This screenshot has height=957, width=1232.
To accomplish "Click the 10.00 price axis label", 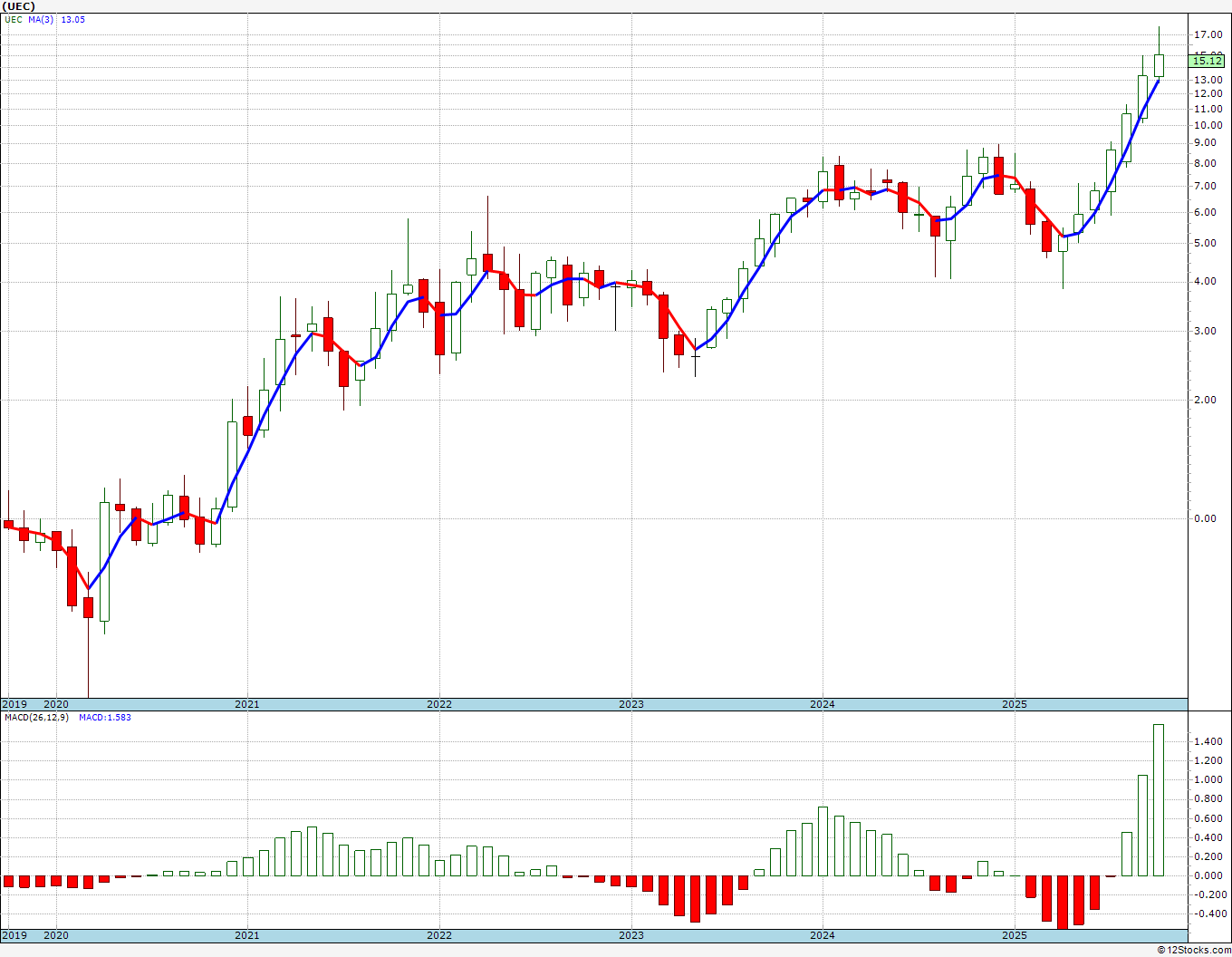I will coord(1208,126).
